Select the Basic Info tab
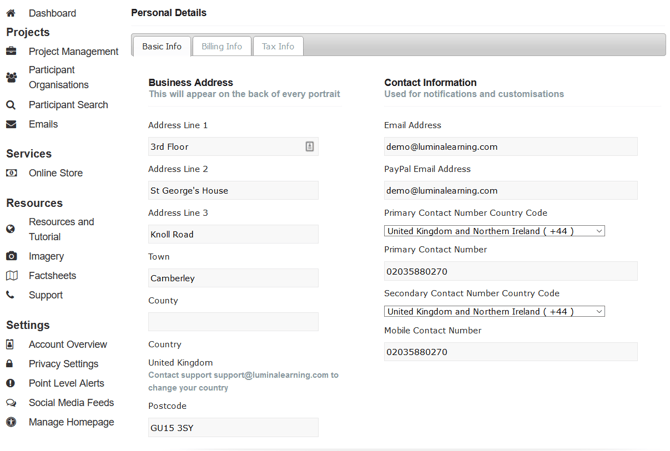This screenshot has height=451, width=670. 161,46
